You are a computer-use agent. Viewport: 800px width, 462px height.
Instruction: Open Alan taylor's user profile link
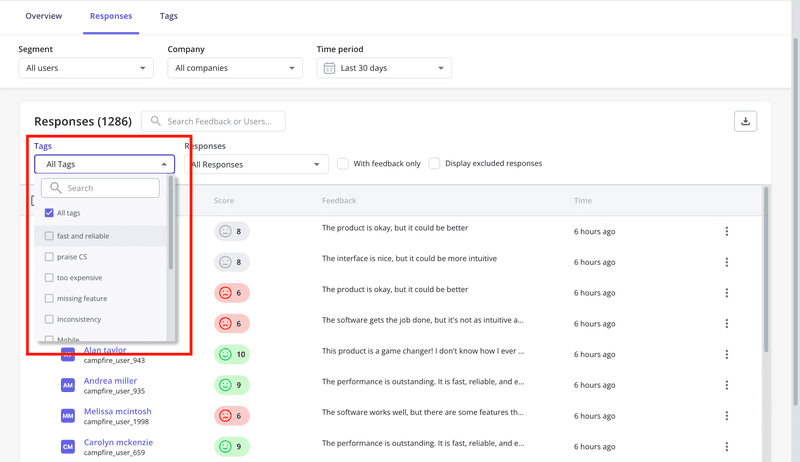tap(105, 351)
